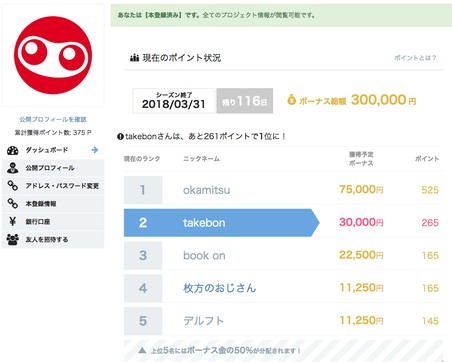Image resolution: width=452 pixels, height=362 pixels.
Task: Open the 友人を招待する menu item
Action: point(53,239)
